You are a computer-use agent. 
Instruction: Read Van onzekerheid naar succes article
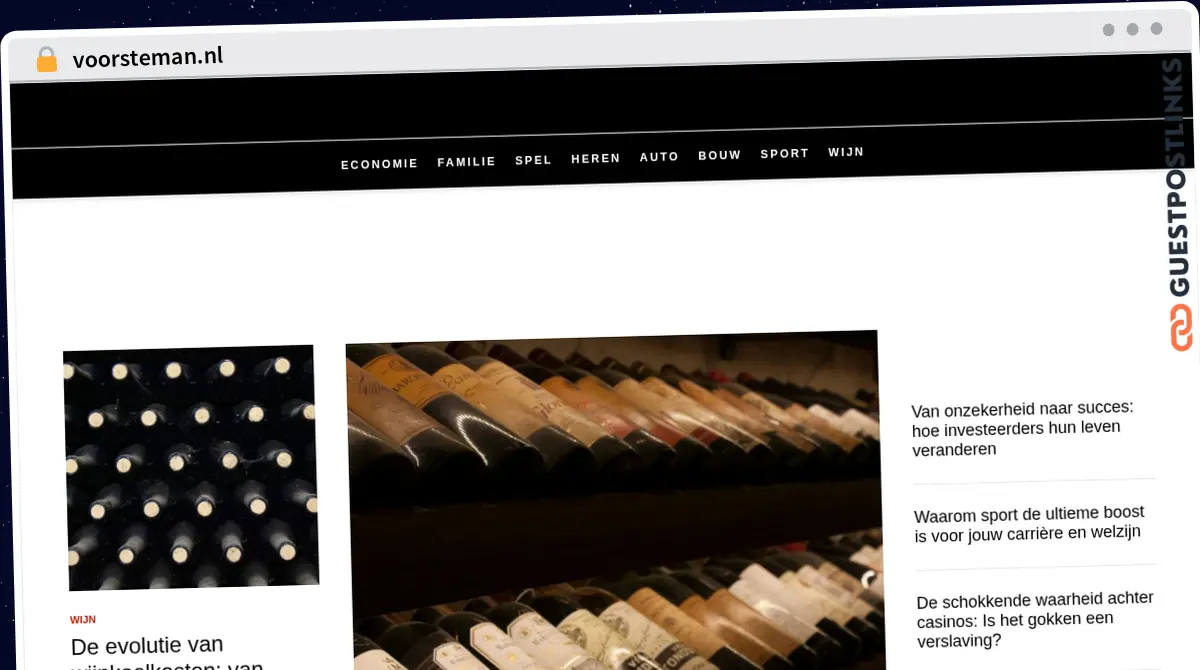pyautogui.click(x=1023, y=428)
